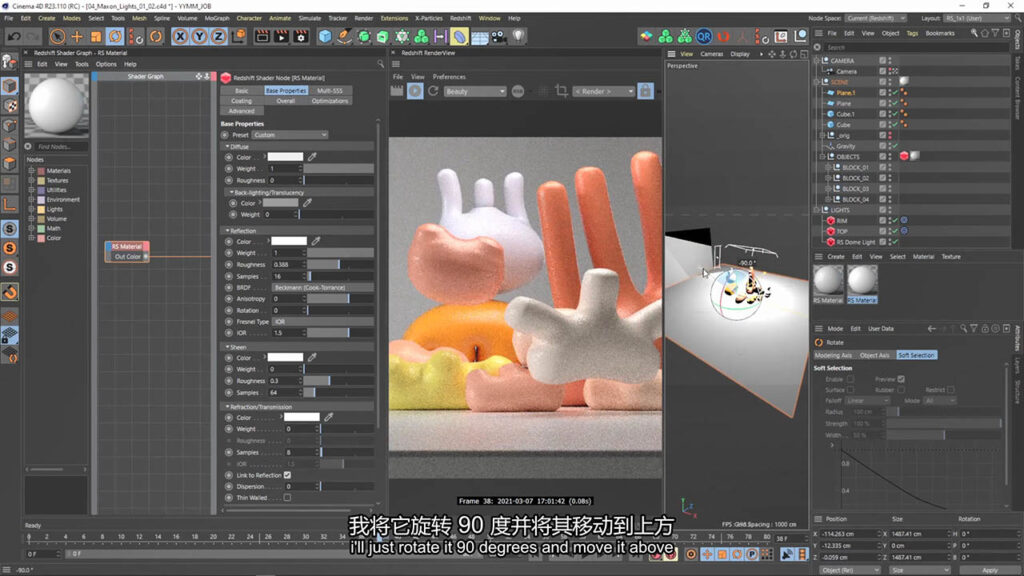Start IPR play in Redshift RenderView
This screenshot has width=1024, height=576.
[415, 91]
